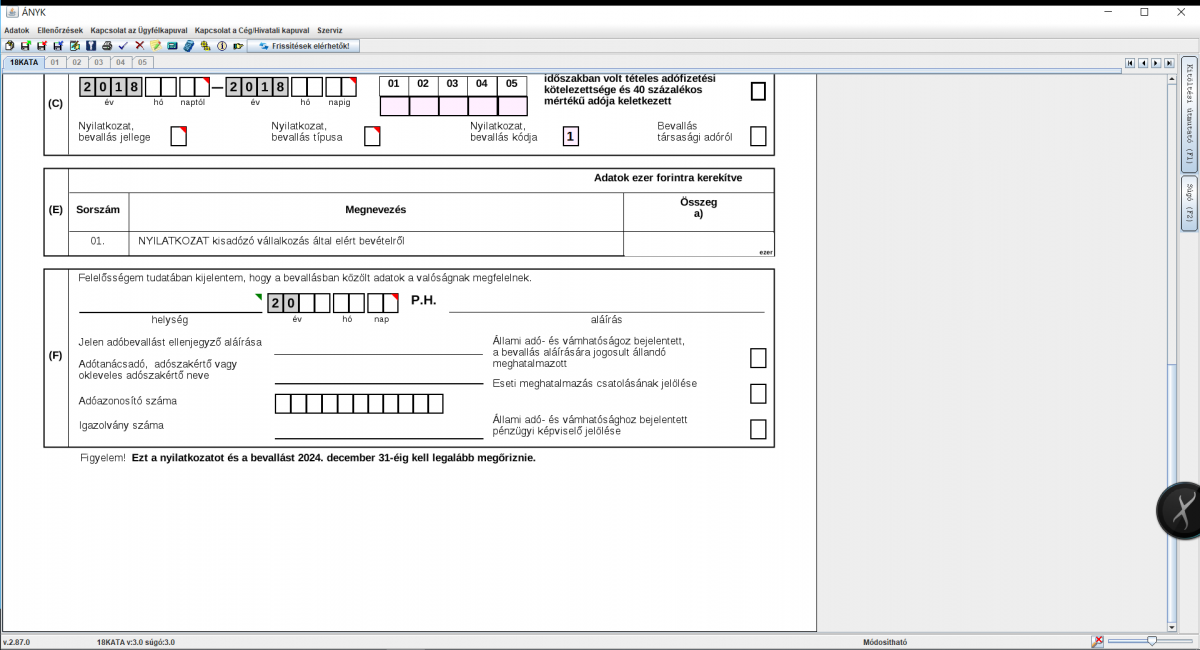Image resolution: width=1200 pixels, height=650 pixels.
Task: Click the Nyilatkozat, bevallás kódja field
Action: point(571,136)
